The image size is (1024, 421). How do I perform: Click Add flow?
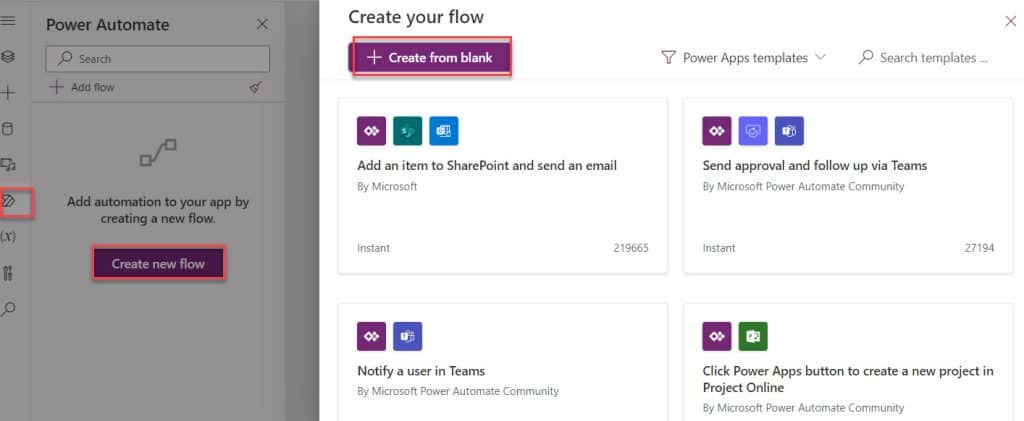[82, 87]
